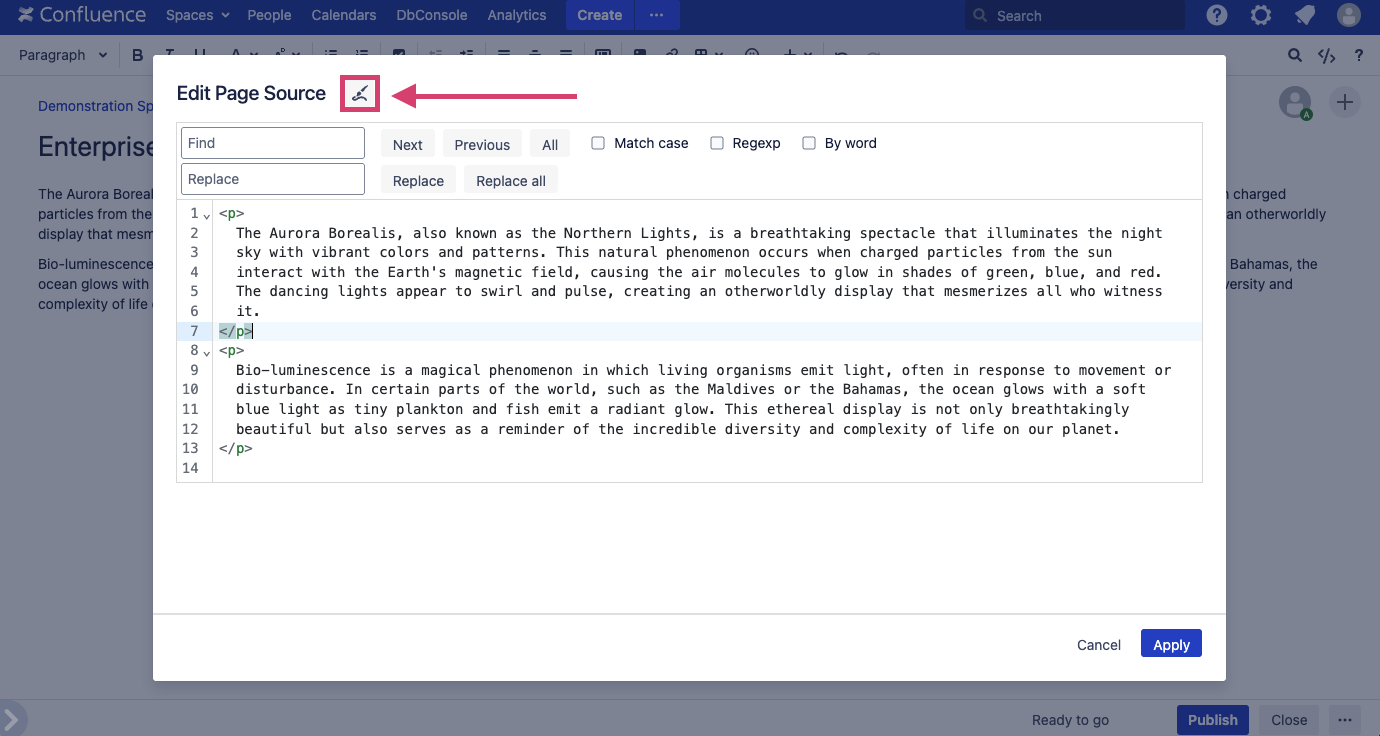Click the search magnifier in the top bar

(x=1294, y=55)
